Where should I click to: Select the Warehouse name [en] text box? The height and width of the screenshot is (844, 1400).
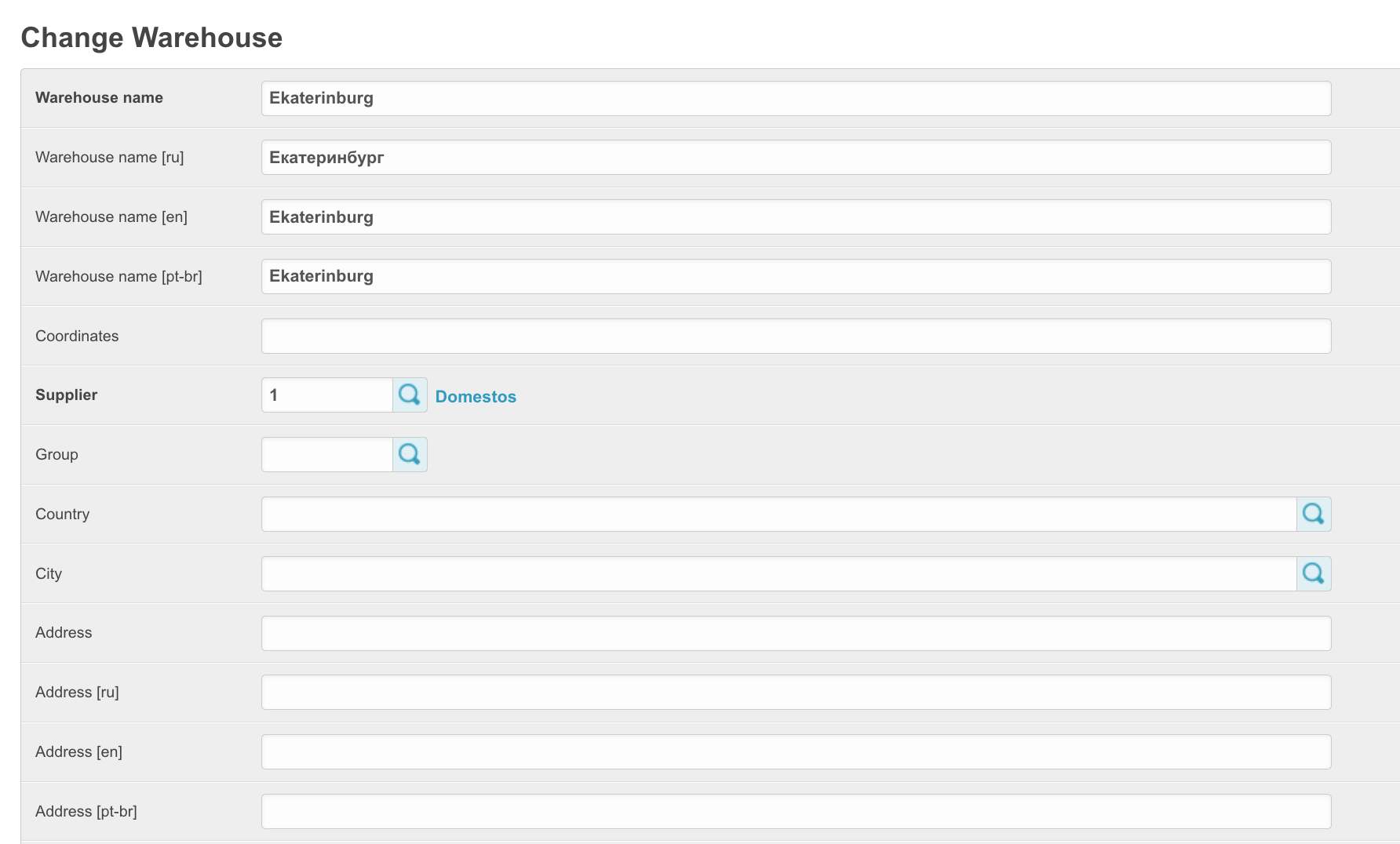[x=796, y=217]
